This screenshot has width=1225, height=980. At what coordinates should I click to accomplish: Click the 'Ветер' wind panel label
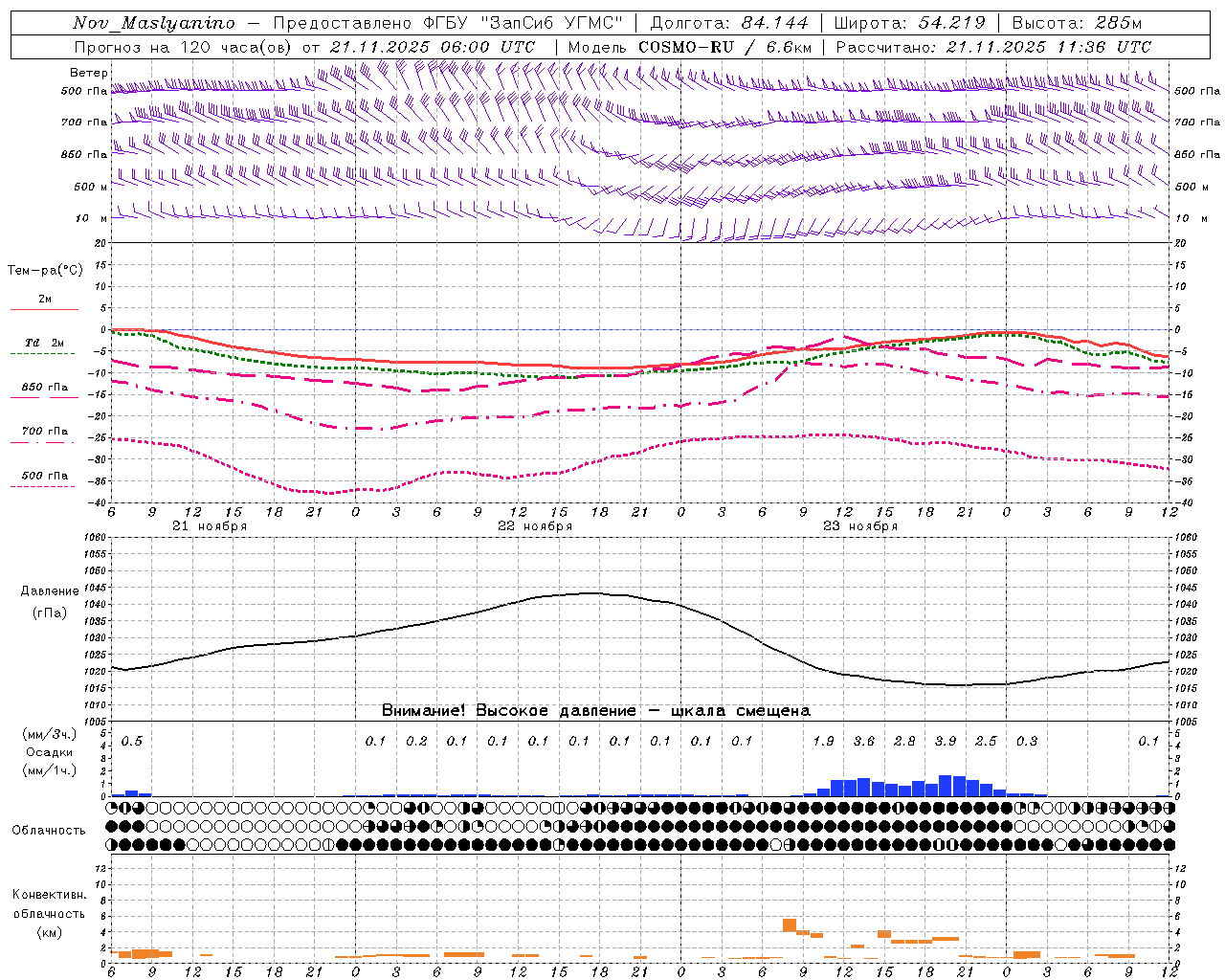[88, 73]
